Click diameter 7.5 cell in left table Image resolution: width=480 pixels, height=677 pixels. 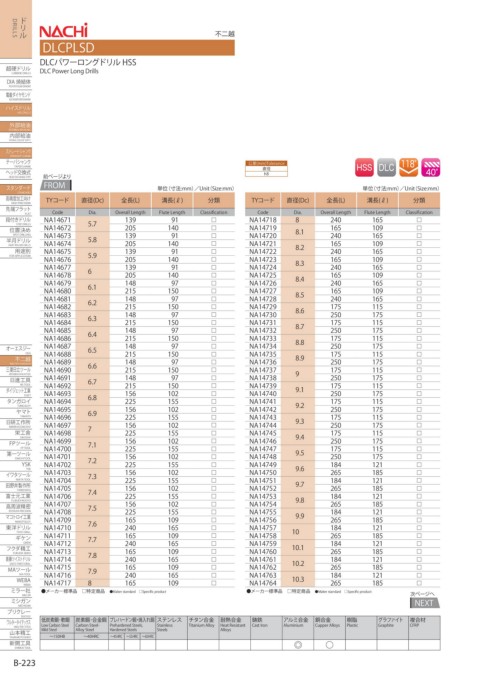tap(92, 508)
